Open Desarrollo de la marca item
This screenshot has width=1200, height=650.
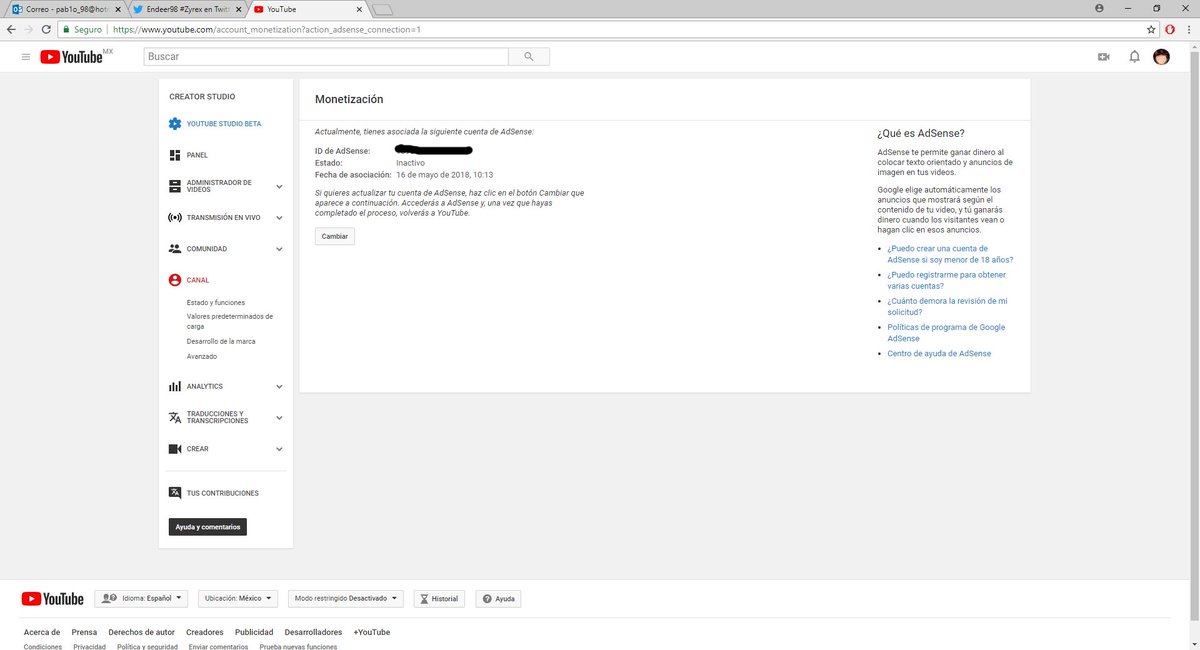(221, 341)
